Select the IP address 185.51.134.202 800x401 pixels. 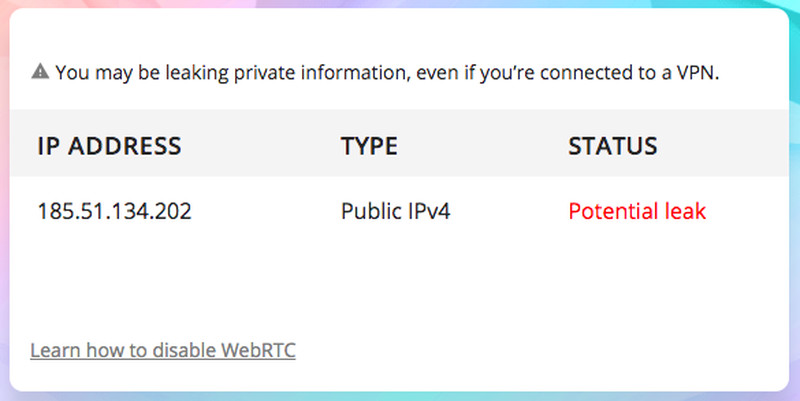[114, 211]
